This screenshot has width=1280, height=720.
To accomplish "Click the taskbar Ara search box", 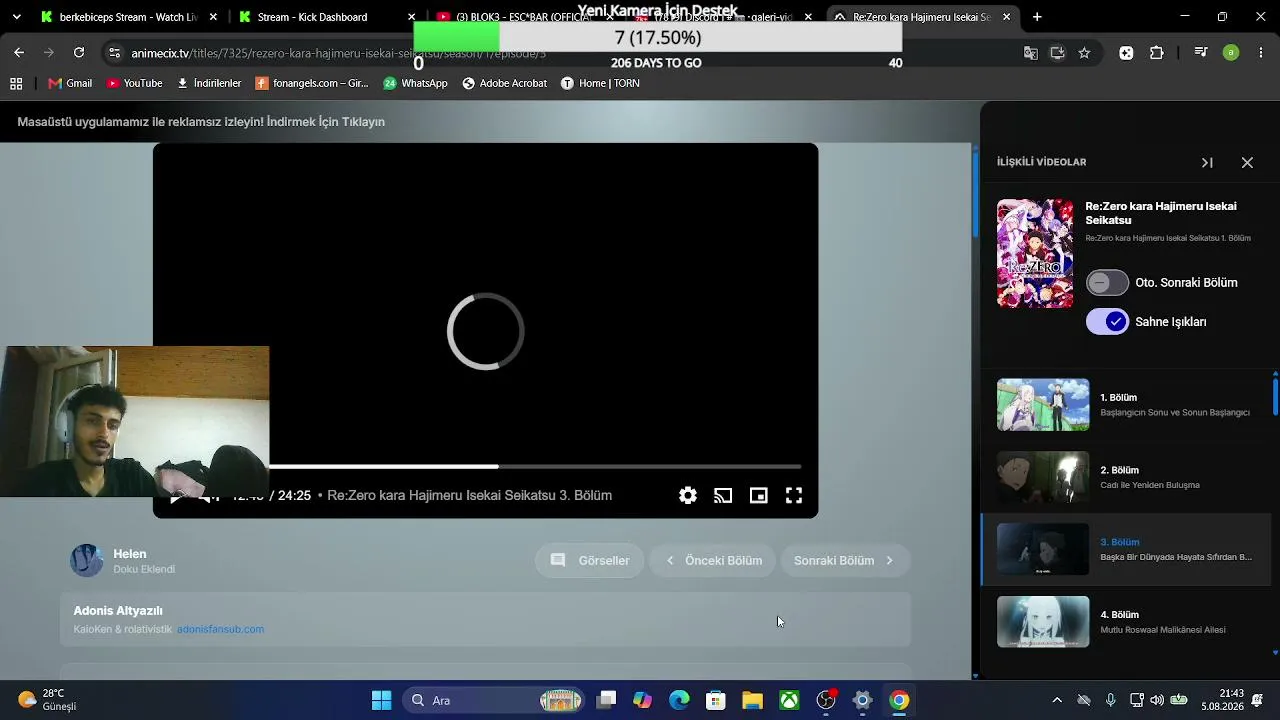I will pyautogui.click(x=492, y=700).
